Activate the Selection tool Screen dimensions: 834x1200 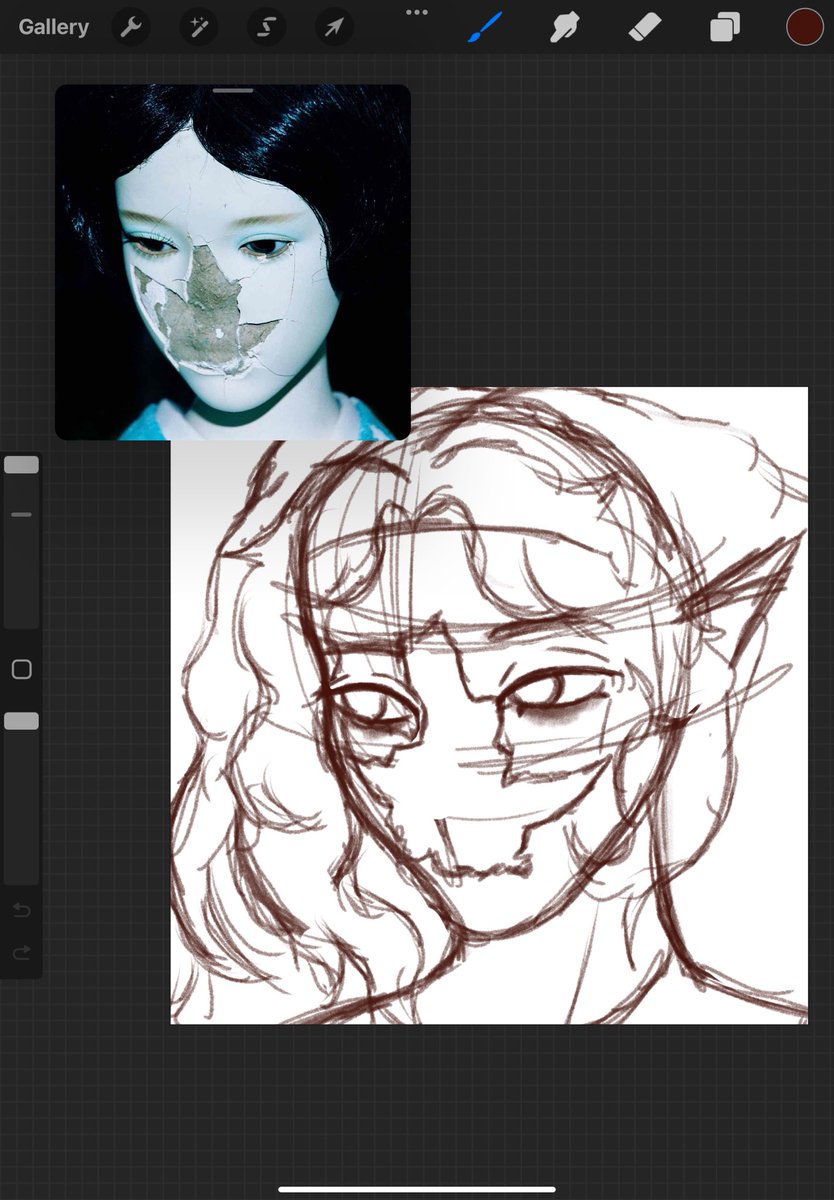pos(265,27)
